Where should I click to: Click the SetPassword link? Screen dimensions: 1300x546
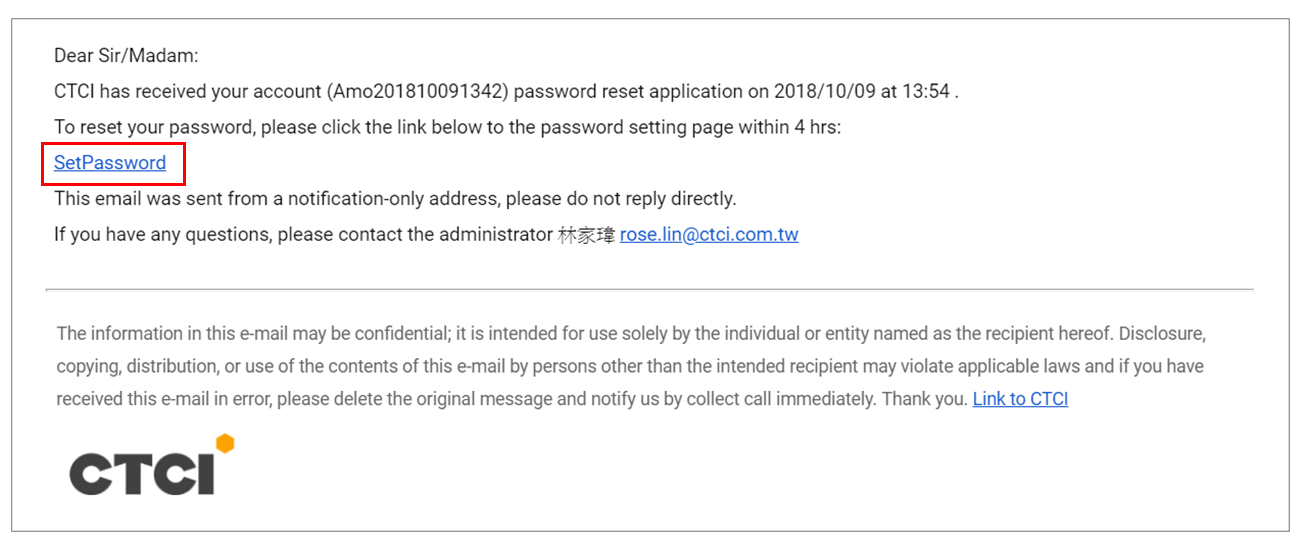pos(110,163)
